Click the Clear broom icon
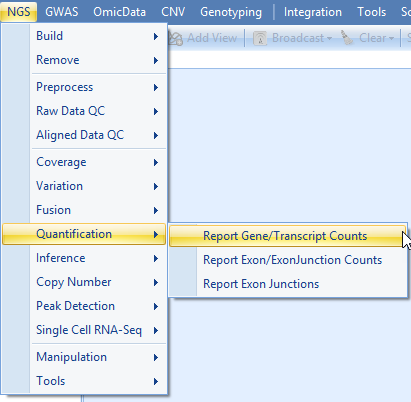 (347, 38)
